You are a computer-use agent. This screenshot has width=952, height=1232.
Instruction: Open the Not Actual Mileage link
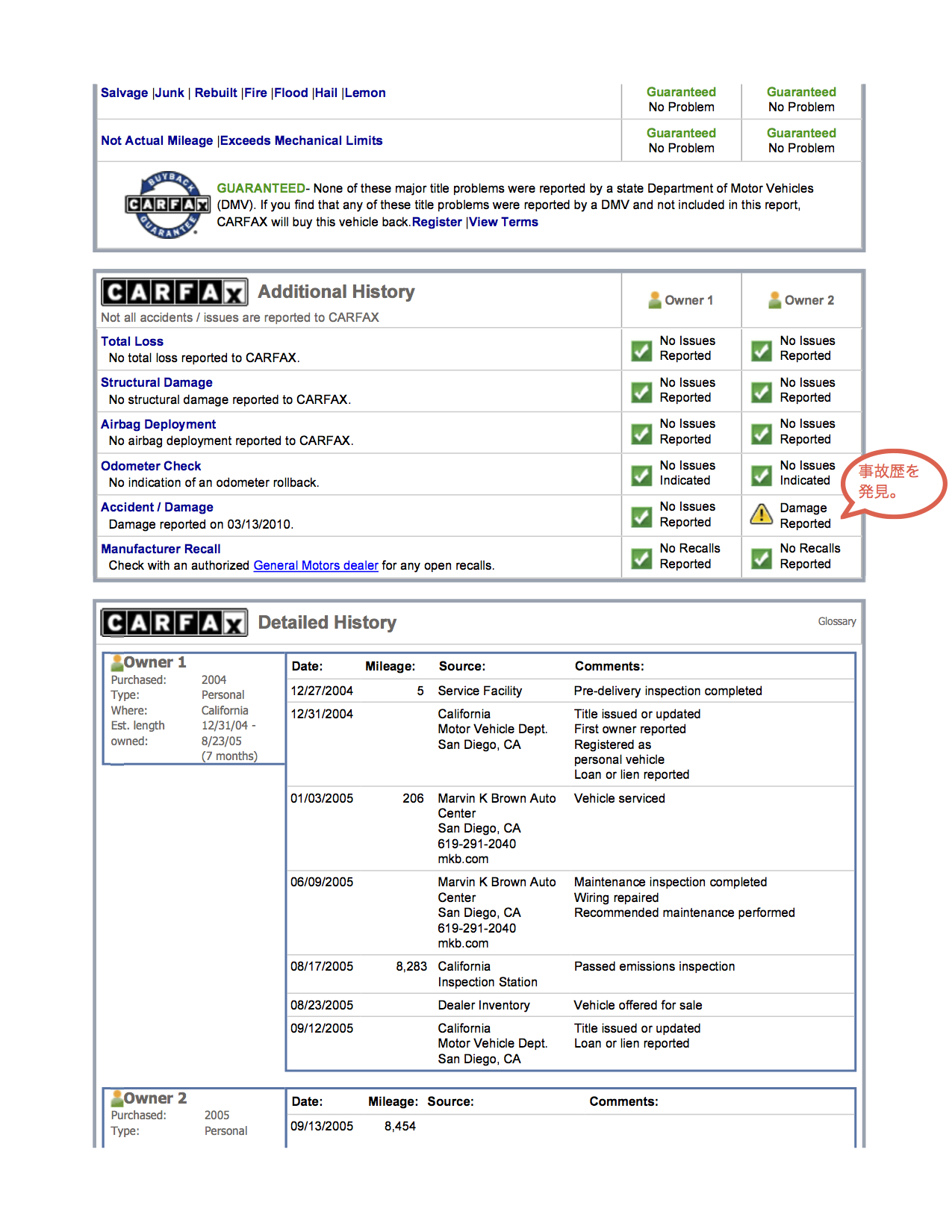[x=157, y=141]
